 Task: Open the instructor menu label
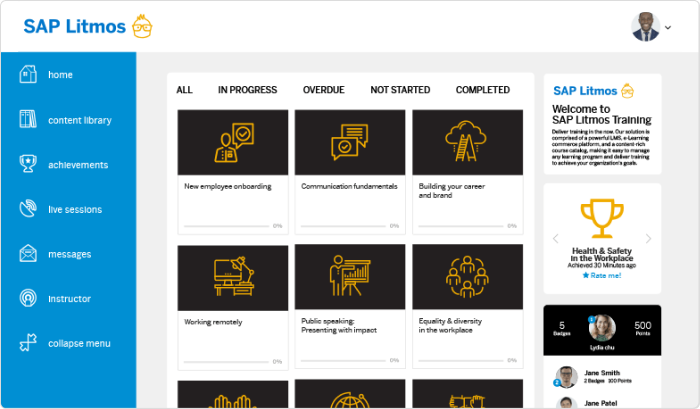click(69, 299)
